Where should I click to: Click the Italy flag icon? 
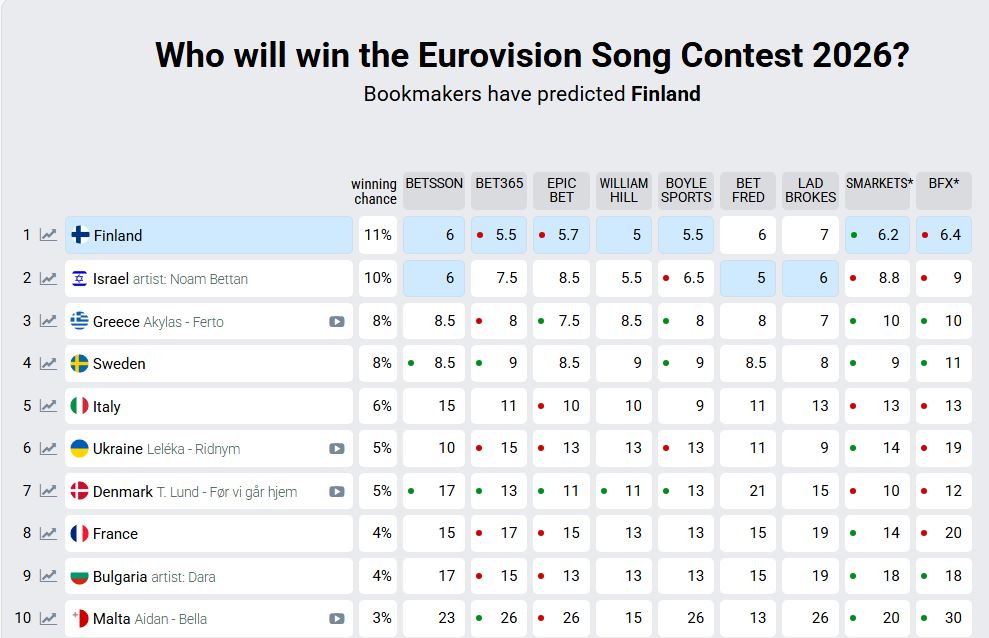tap(80, 406)
